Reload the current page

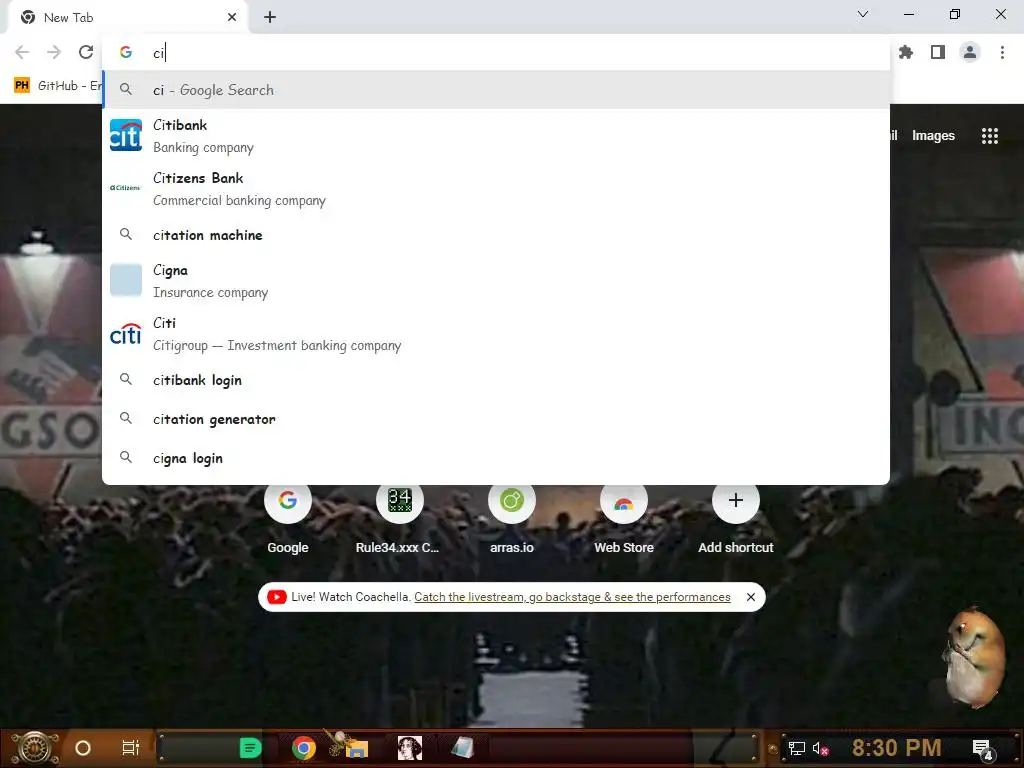[86, 52]
